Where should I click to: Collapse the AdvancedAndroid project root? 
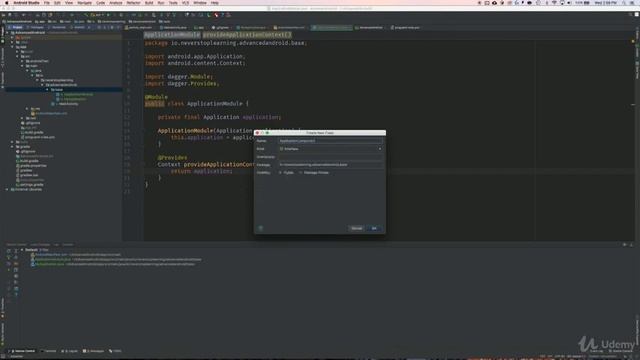[x=7, y=33]
